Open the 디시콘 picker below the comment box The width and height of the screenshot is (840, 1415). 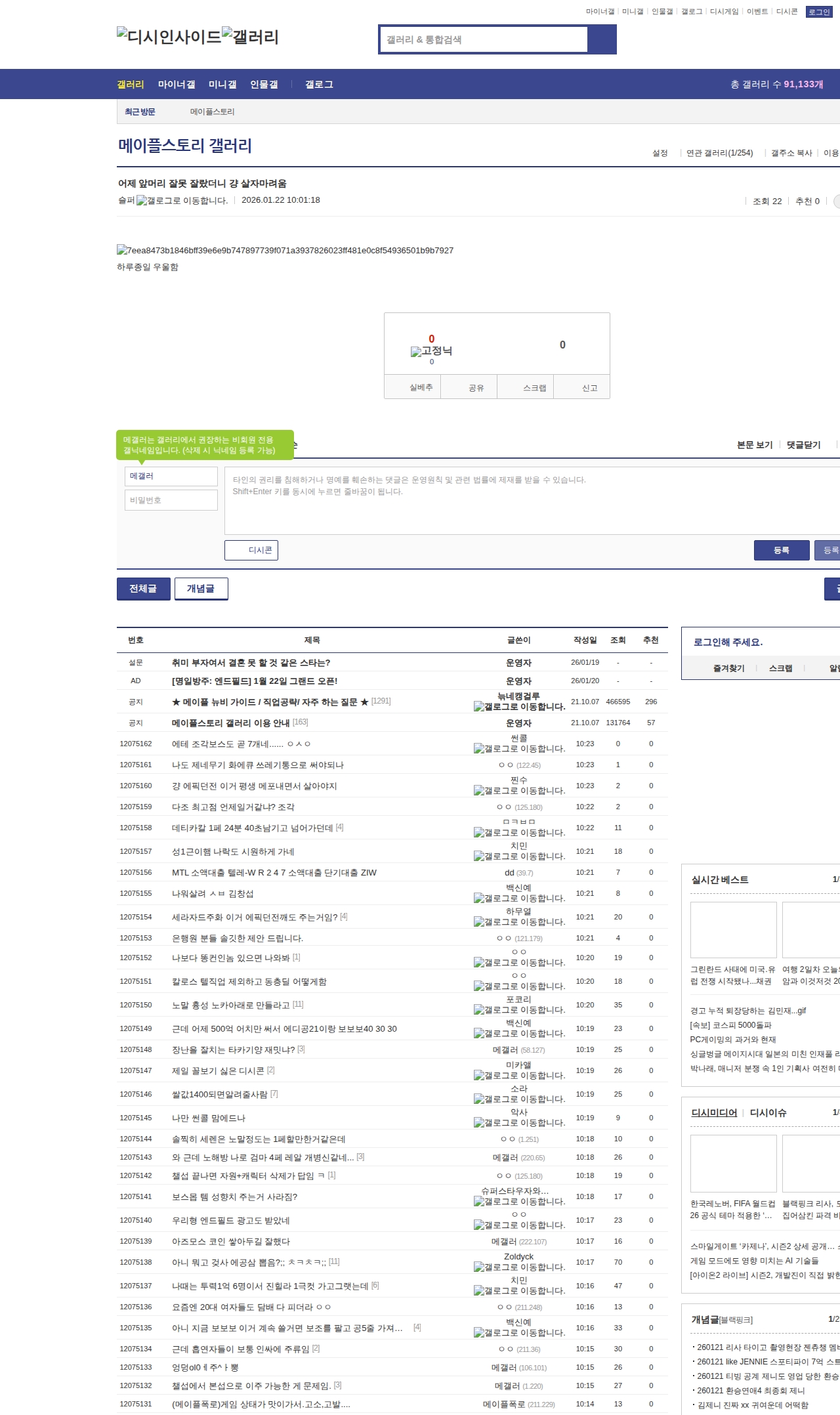[251, 550]
